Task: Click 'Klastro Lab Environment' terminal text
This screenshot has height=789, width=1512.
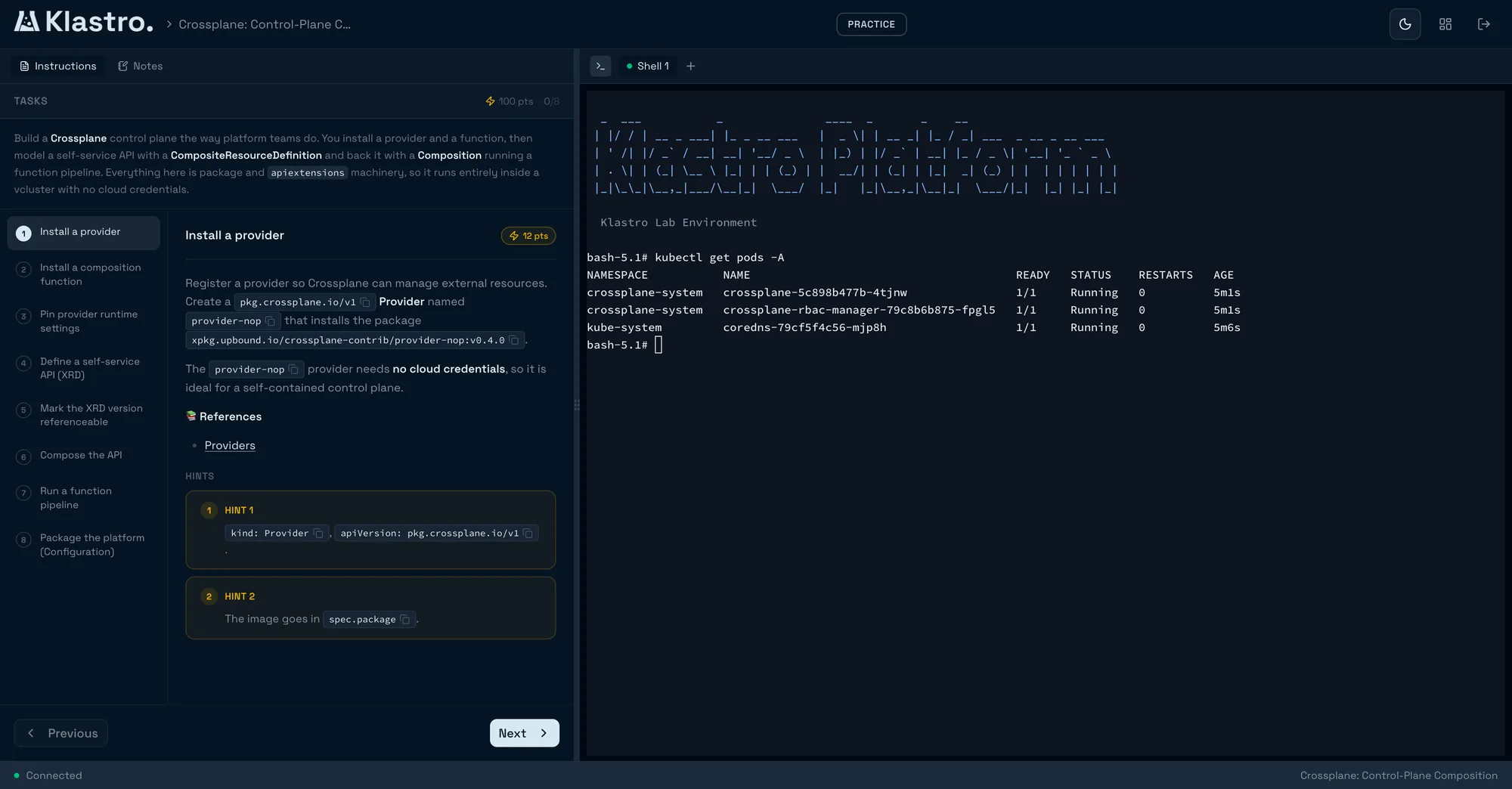Action: point(678,222)
